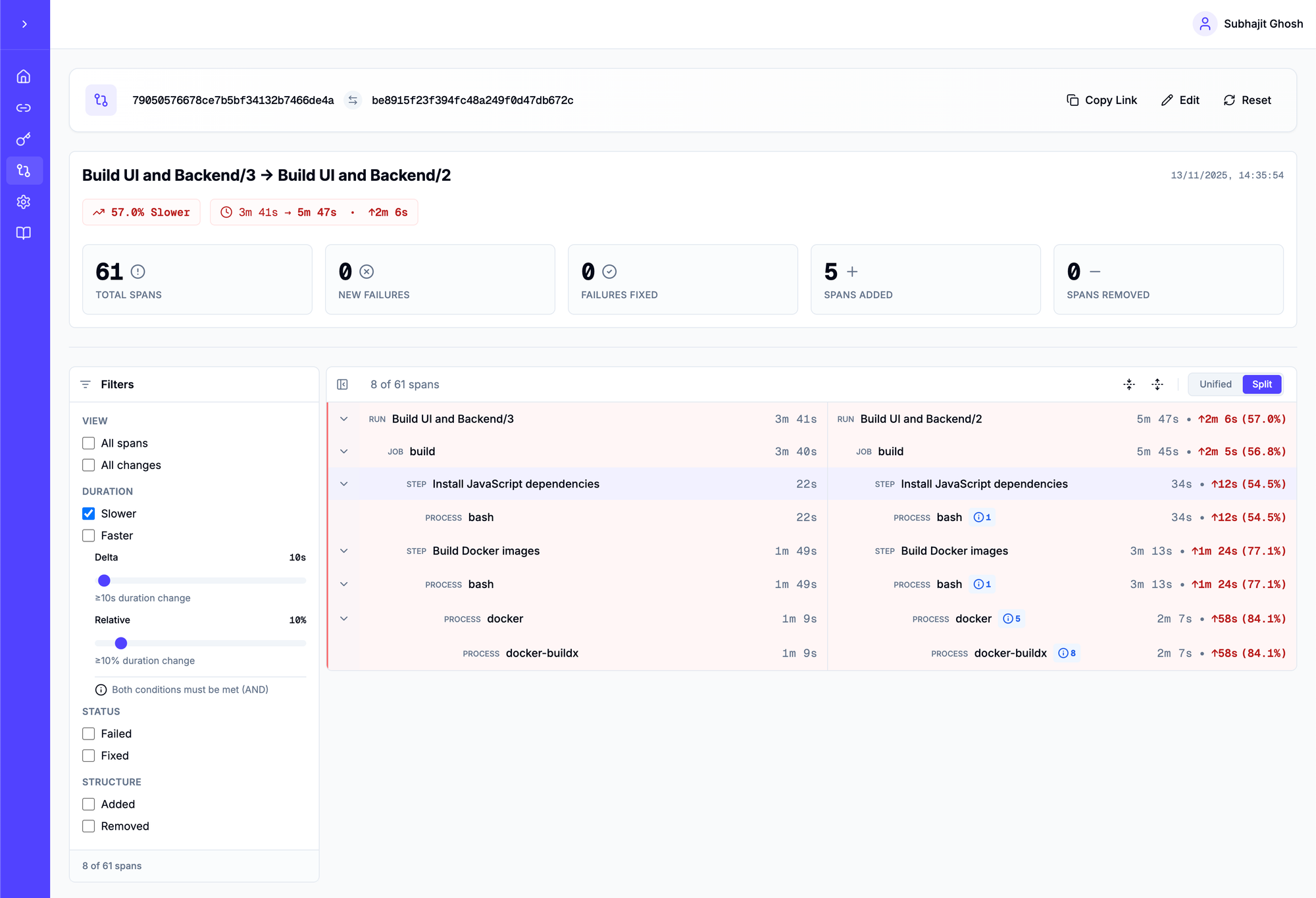The height and width of the screenshot is (898, 1316).
Task: Open settings gear in sidebar
Action: point(24,202)
